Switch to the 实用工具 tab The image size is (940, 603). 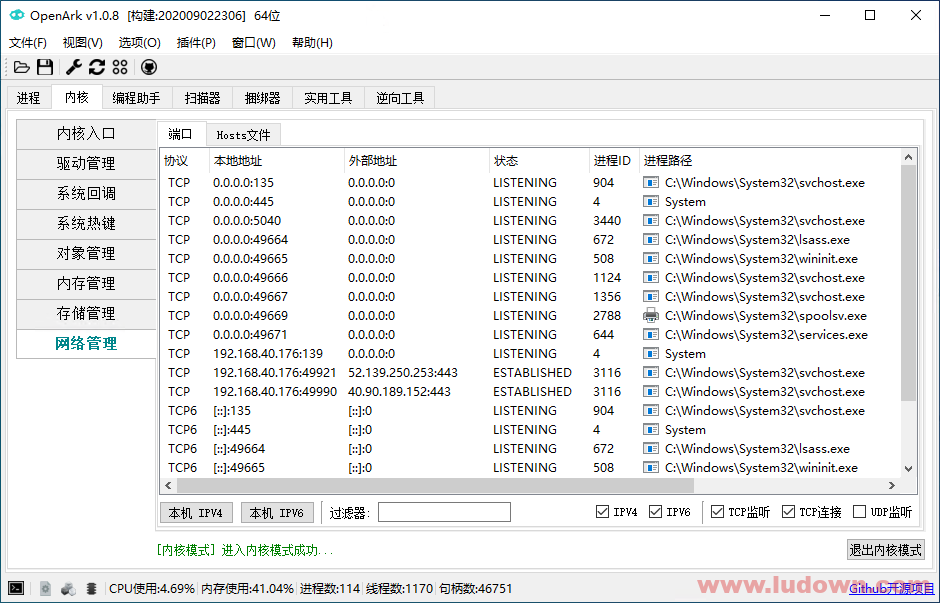[x=329, y=98]
